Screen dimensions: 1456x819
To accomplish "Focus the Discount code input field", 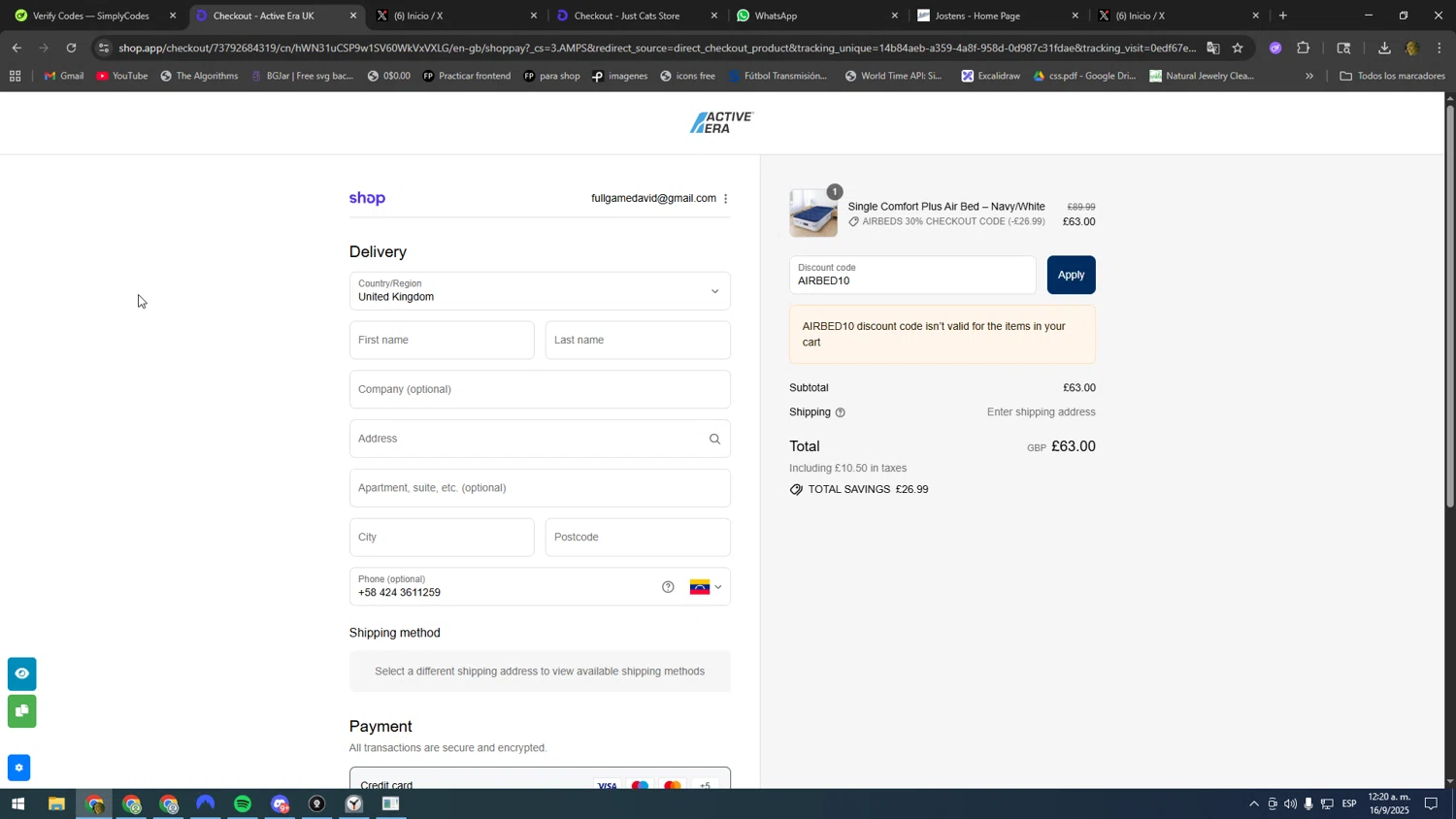I will point(912,275).
